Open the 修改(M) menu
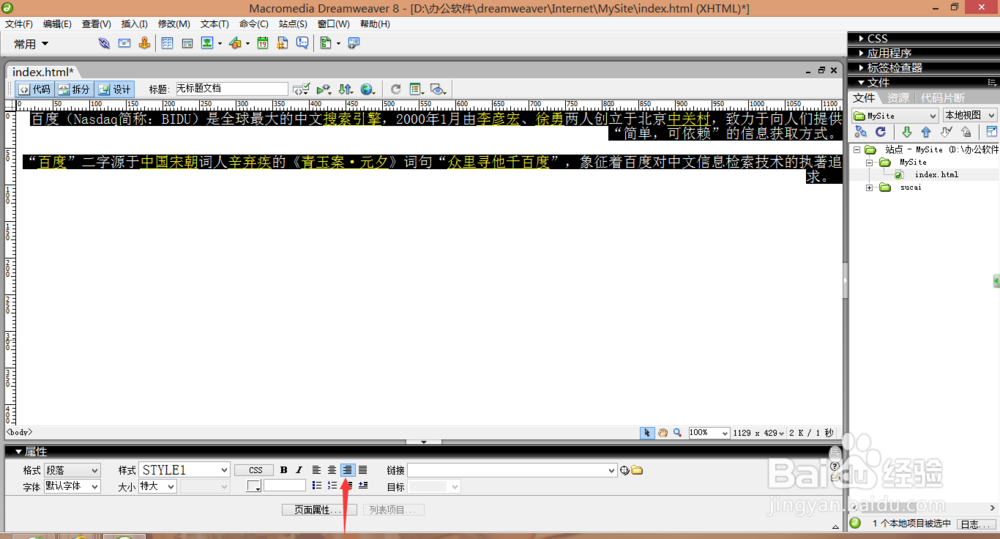 tap(174, 24)
